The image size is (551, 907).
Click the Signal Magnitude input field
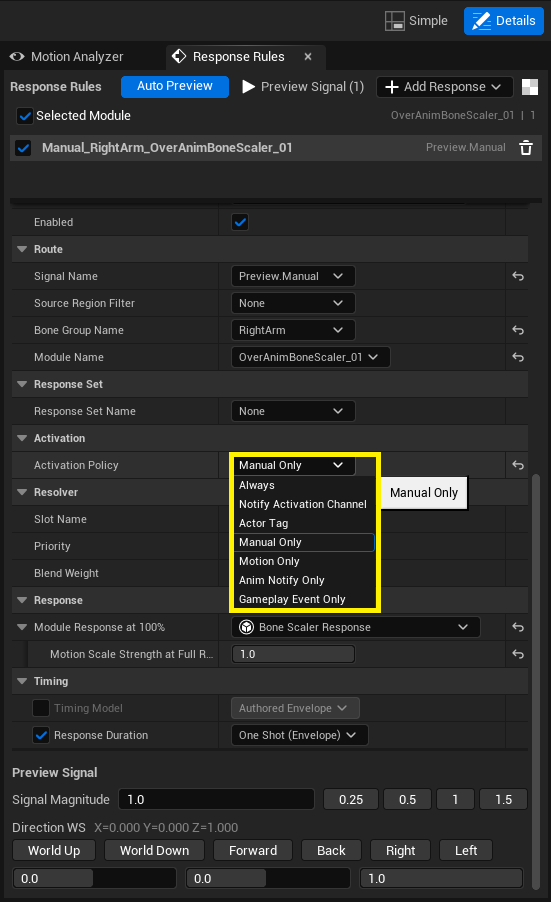(x=216, y=799)
